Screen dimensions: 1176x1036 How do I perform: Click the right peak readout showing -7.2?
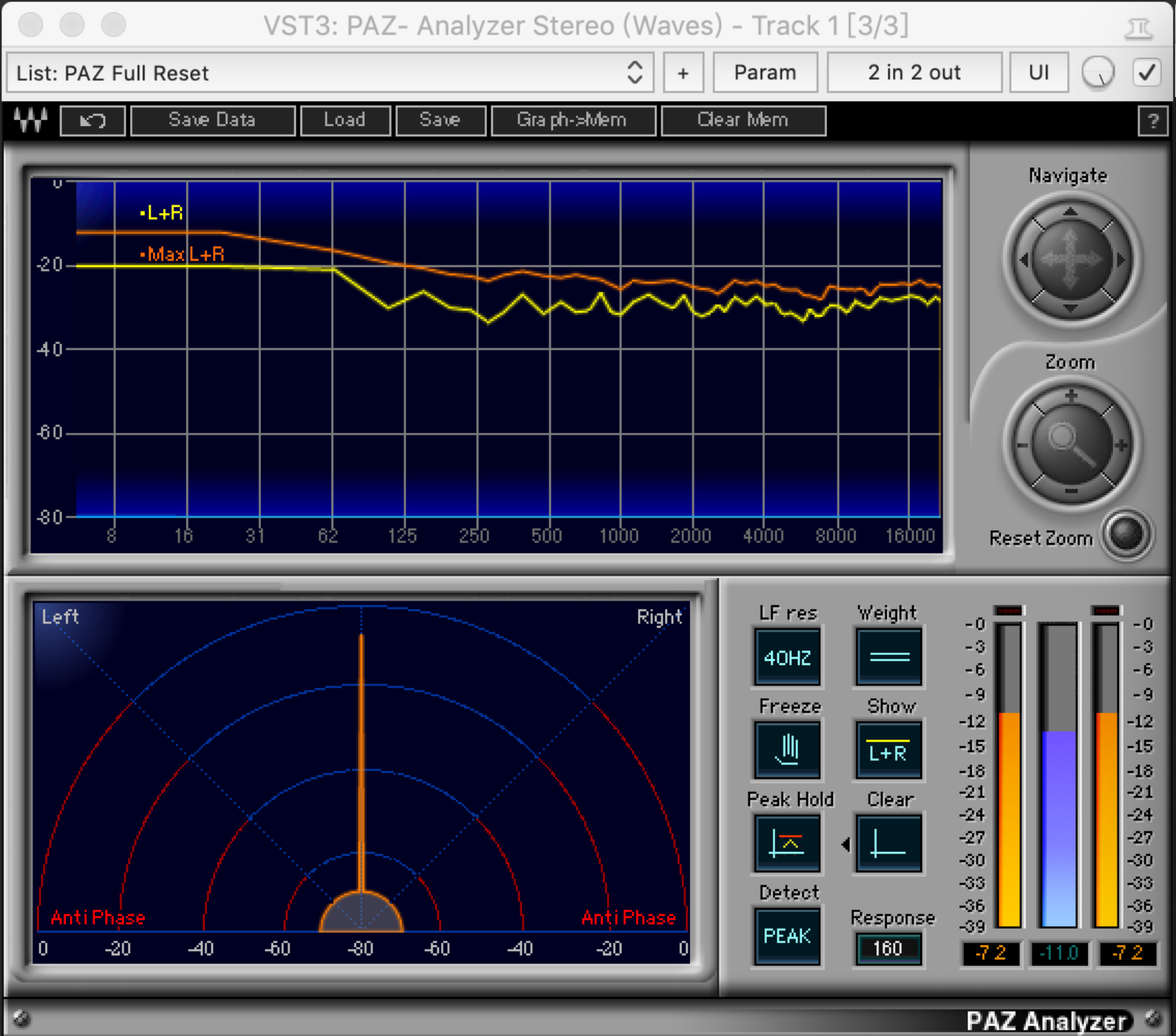[x=1127, y=953]
